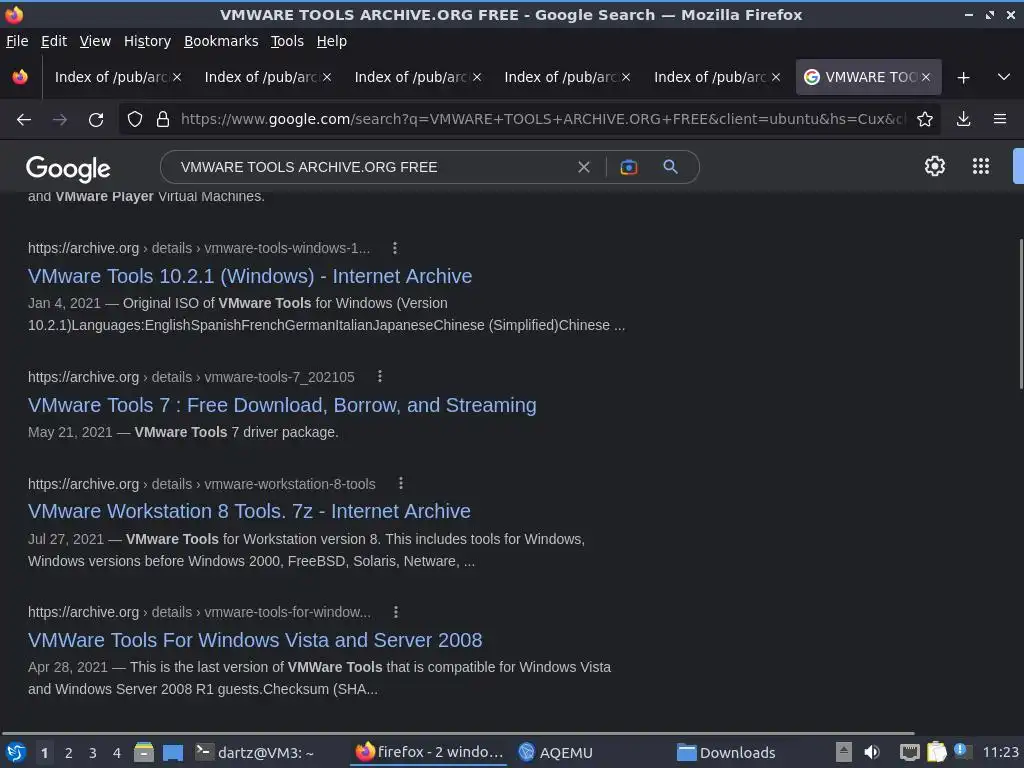
Task: Open the Google apps grid
Action: coord(981,166)
